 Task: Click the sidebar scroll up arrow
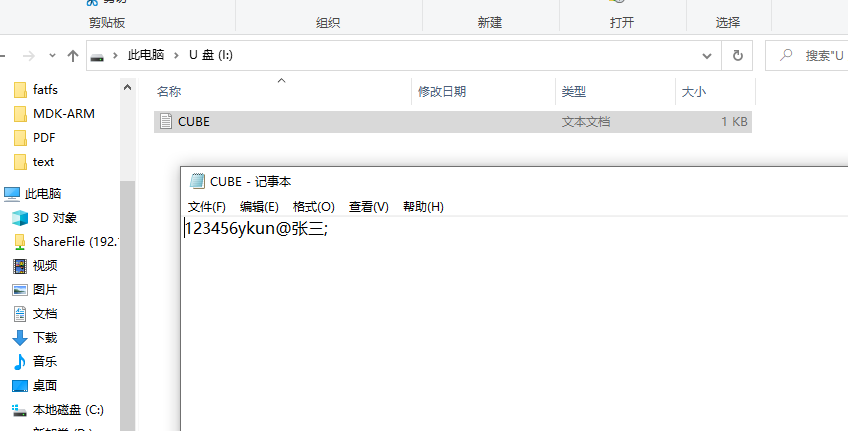pyautogui.click(x=128, y=87)
